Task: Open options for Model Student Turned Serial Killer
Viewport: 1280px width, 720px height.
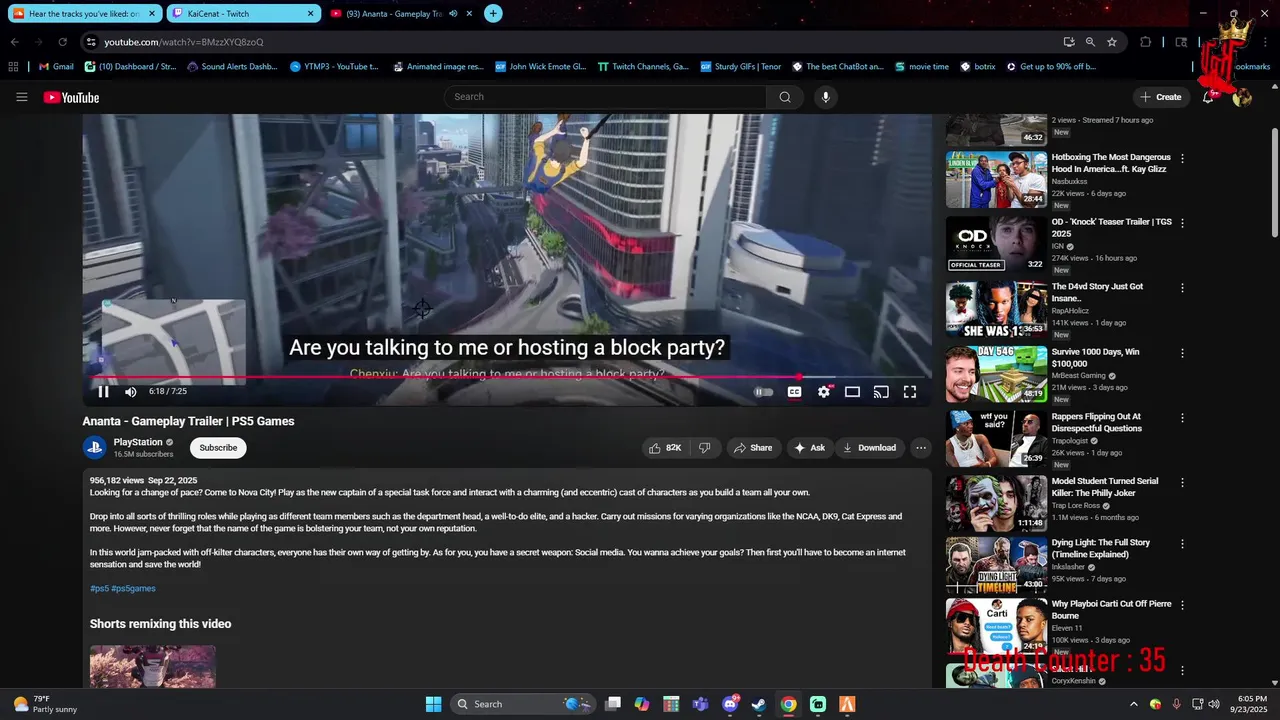Action: tap(1183, 482)
